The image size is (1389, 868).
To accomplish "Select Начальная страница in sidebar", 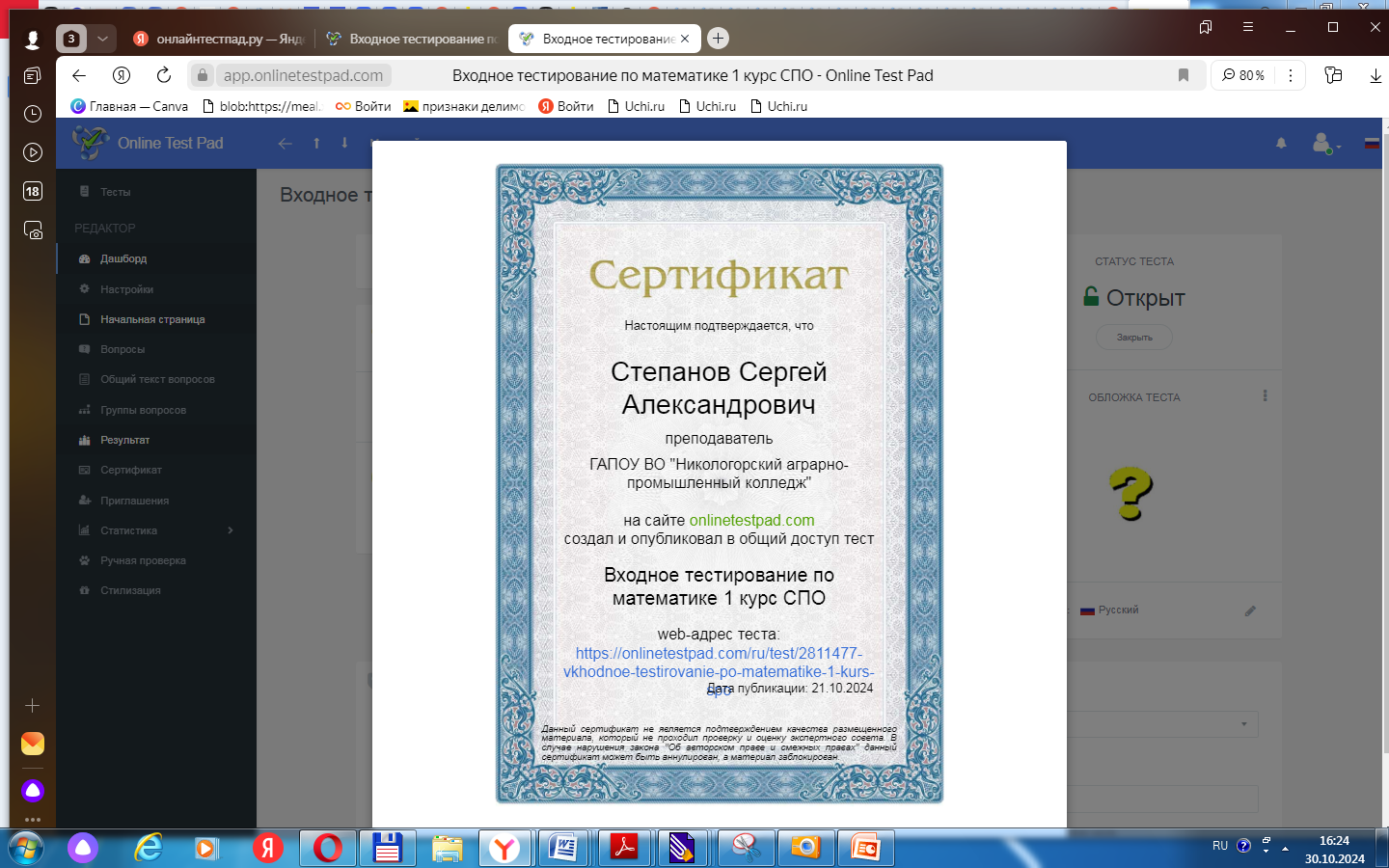I will click(x=152, y=319).
